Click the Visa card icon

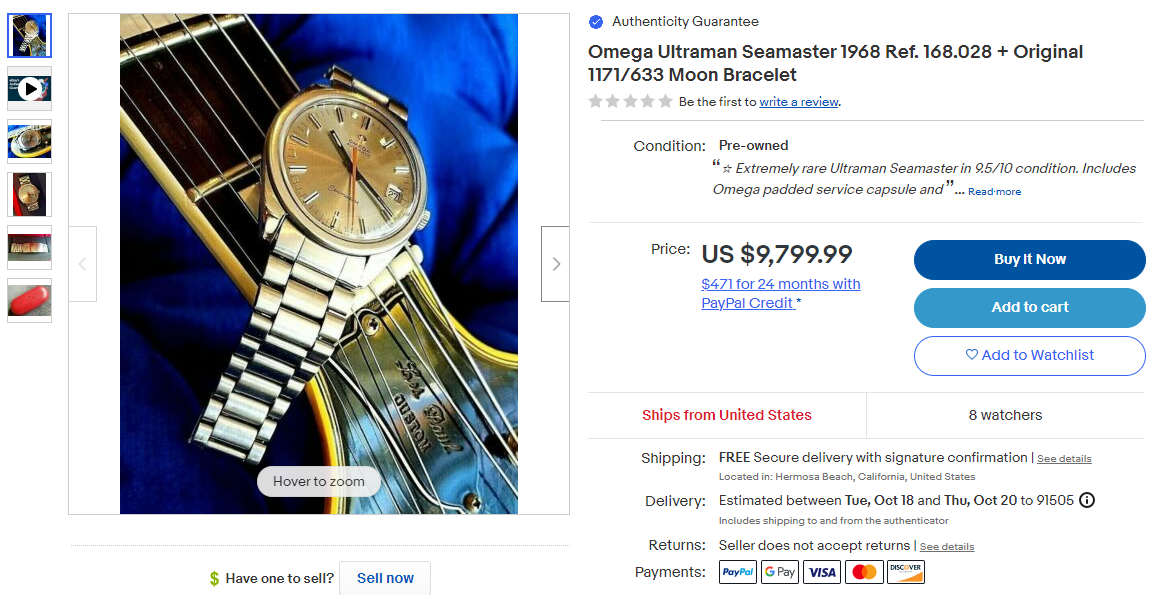(822, 572)
